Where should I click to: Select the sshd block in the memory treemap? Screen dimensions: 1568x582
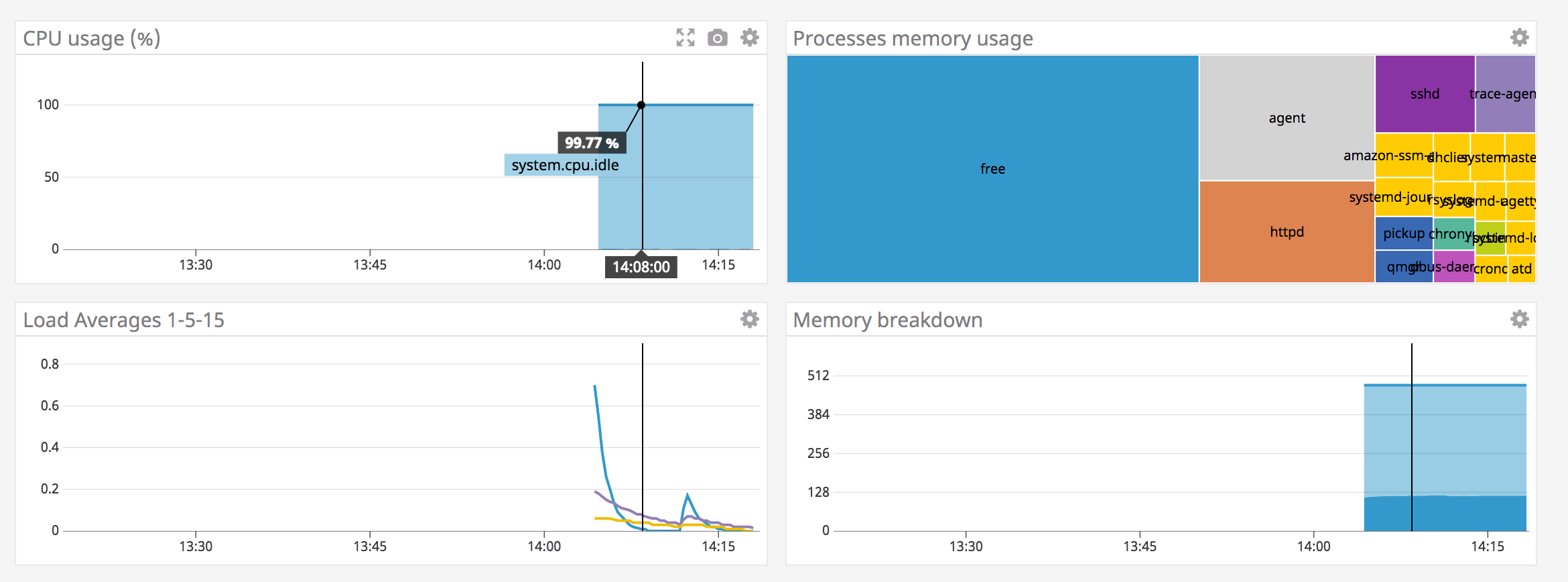coord(1425,94)
